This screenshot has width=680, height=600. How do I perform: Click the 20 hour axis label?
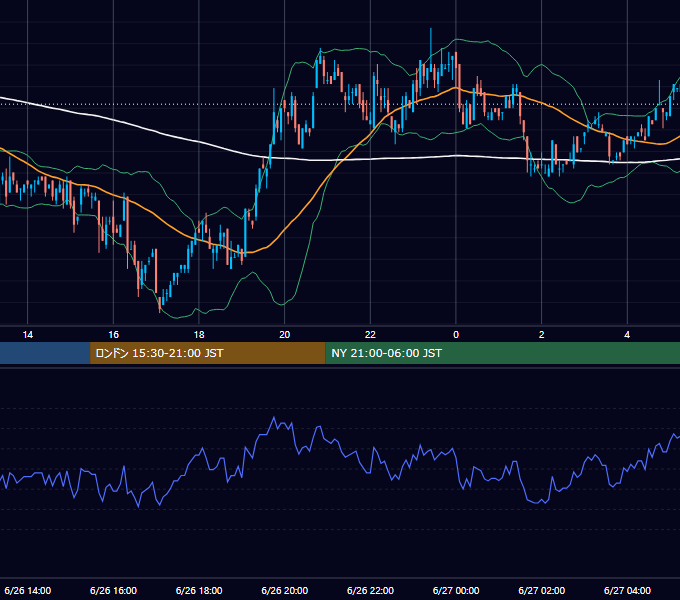tap(284, 335)
